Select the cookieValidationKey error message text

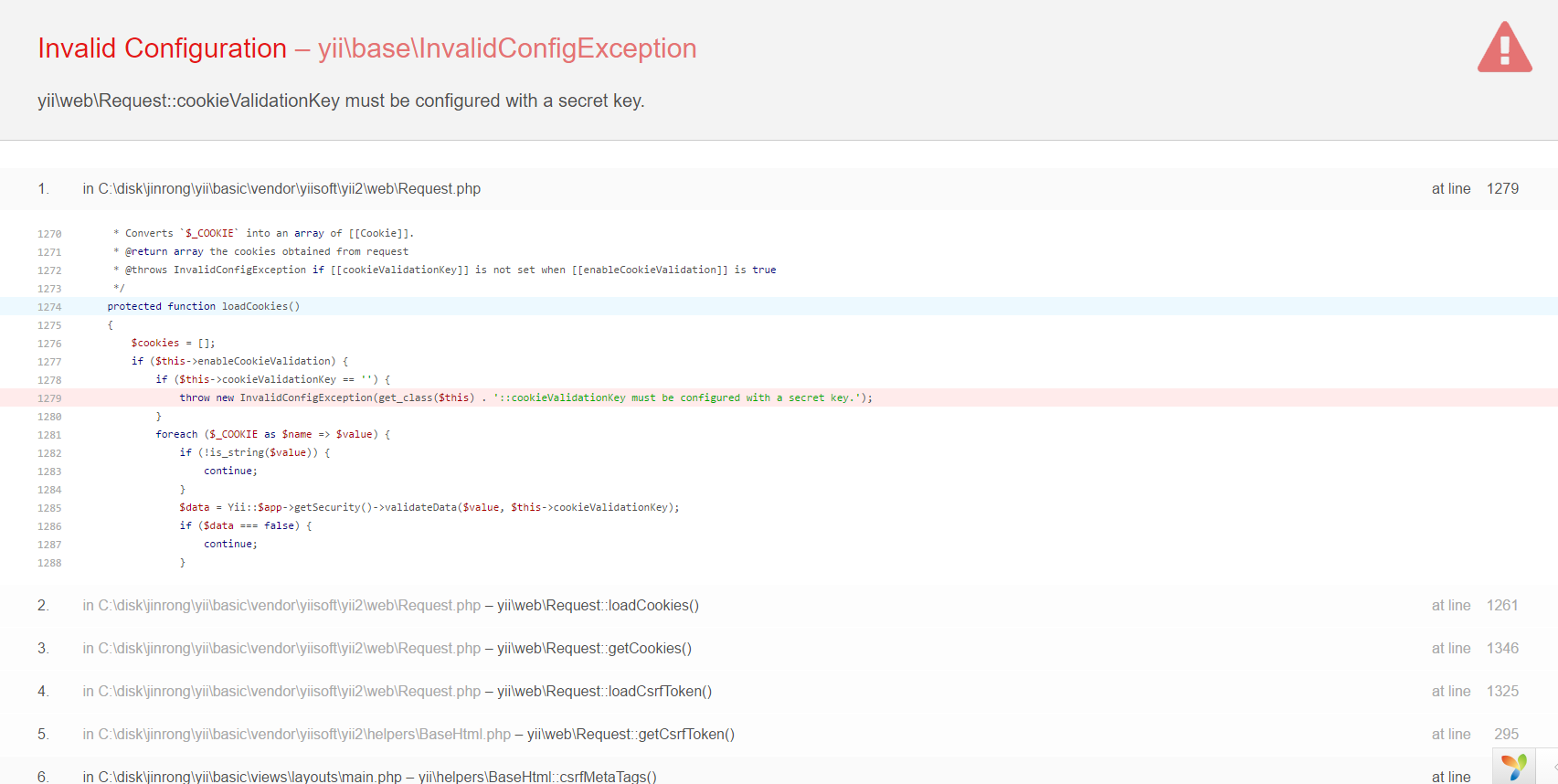tap(341, 101)
